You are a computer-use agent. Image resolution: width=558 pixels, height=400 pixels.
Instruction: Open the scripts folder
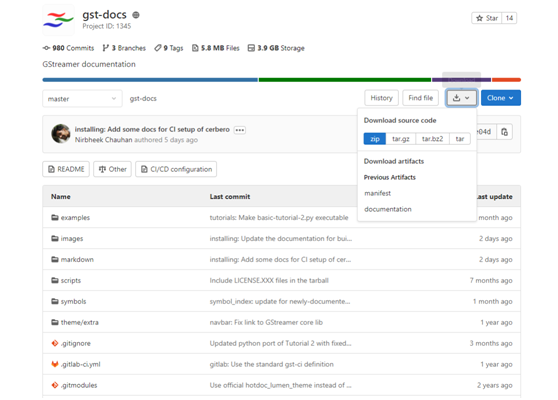(x=71, y=280)
